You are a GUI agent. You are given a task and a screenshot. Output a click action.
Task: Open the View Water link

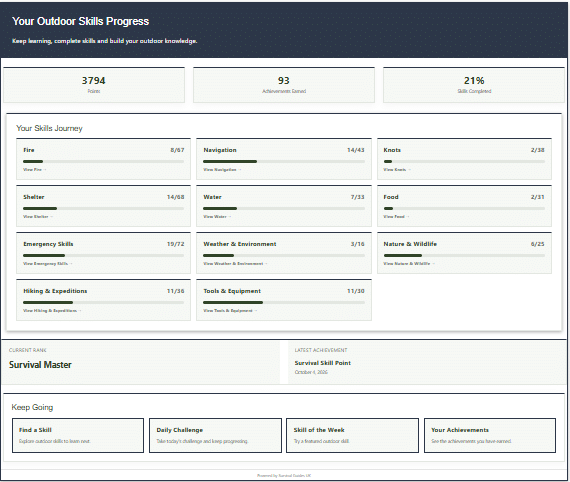click(x=217, y=216)
